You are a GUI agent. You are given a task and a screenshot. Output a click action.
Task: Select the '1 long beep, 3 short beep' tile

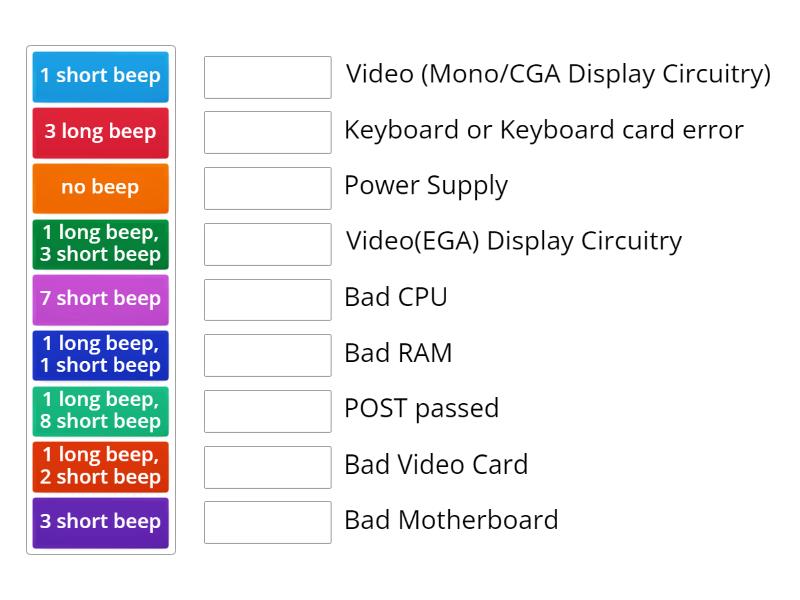click(99, 243)
